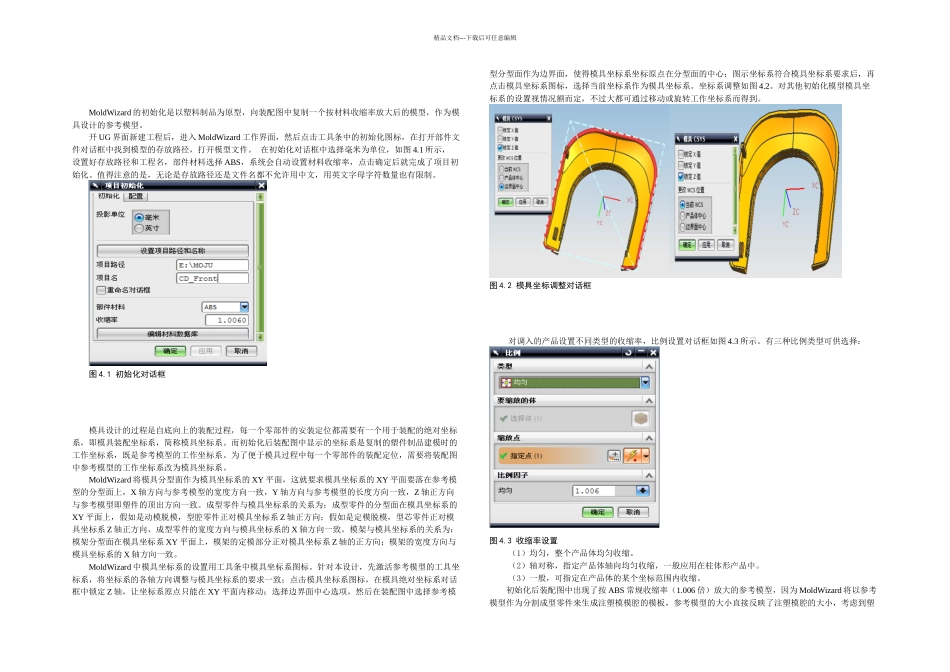Screen dimensions: 950x672
Task: Click the 均匀 type icon in the combo box
Action: click(506, 382)
